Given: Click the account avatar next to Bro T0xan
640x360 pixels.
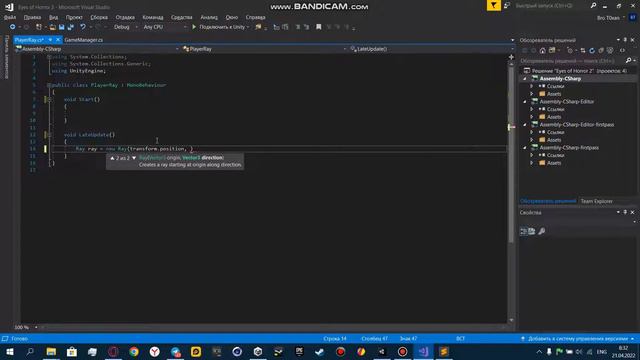Looking at the screenshot, I should pyautogui.click(x=632, y=18).
